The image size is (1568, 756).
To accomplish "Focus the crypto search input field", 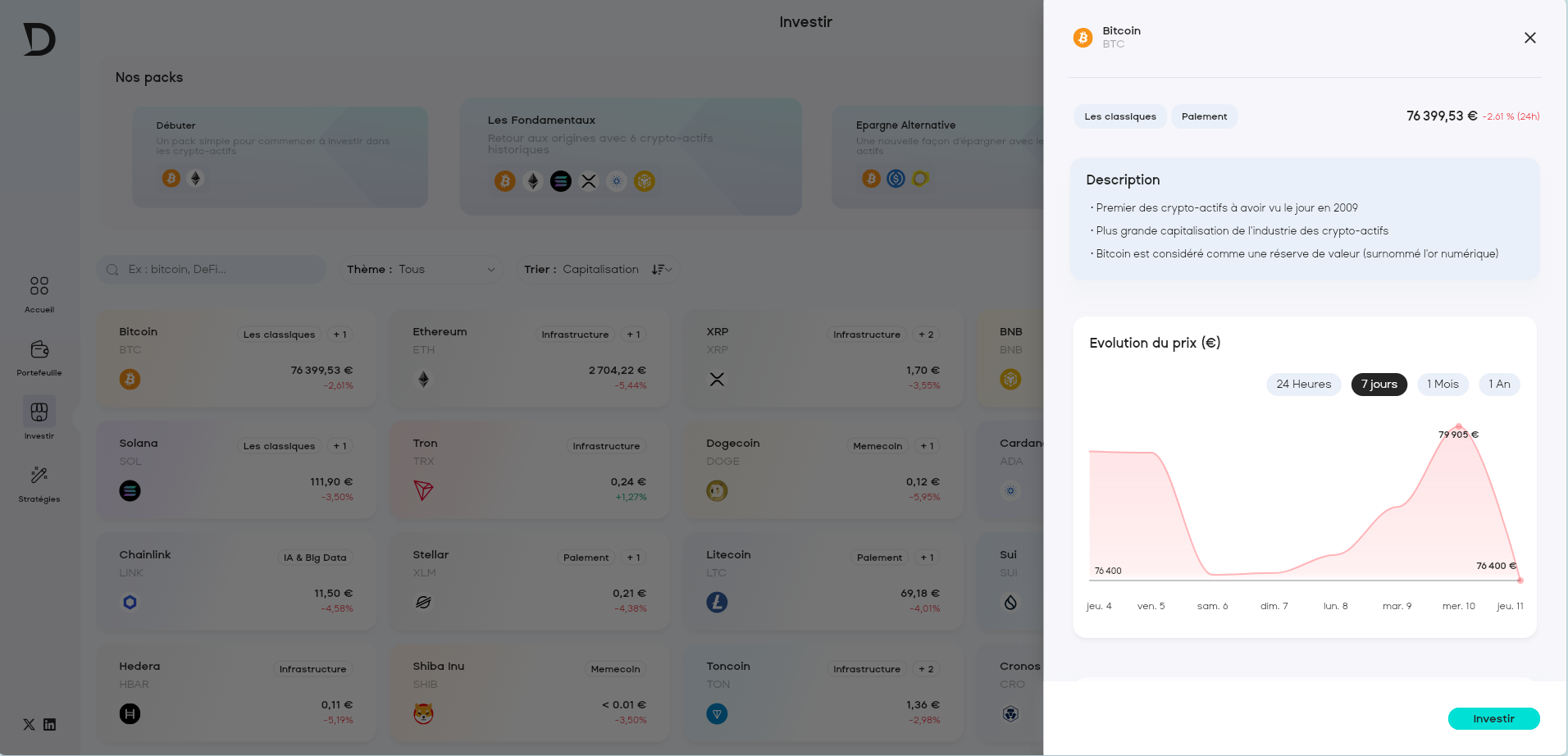I will (221, 270).
